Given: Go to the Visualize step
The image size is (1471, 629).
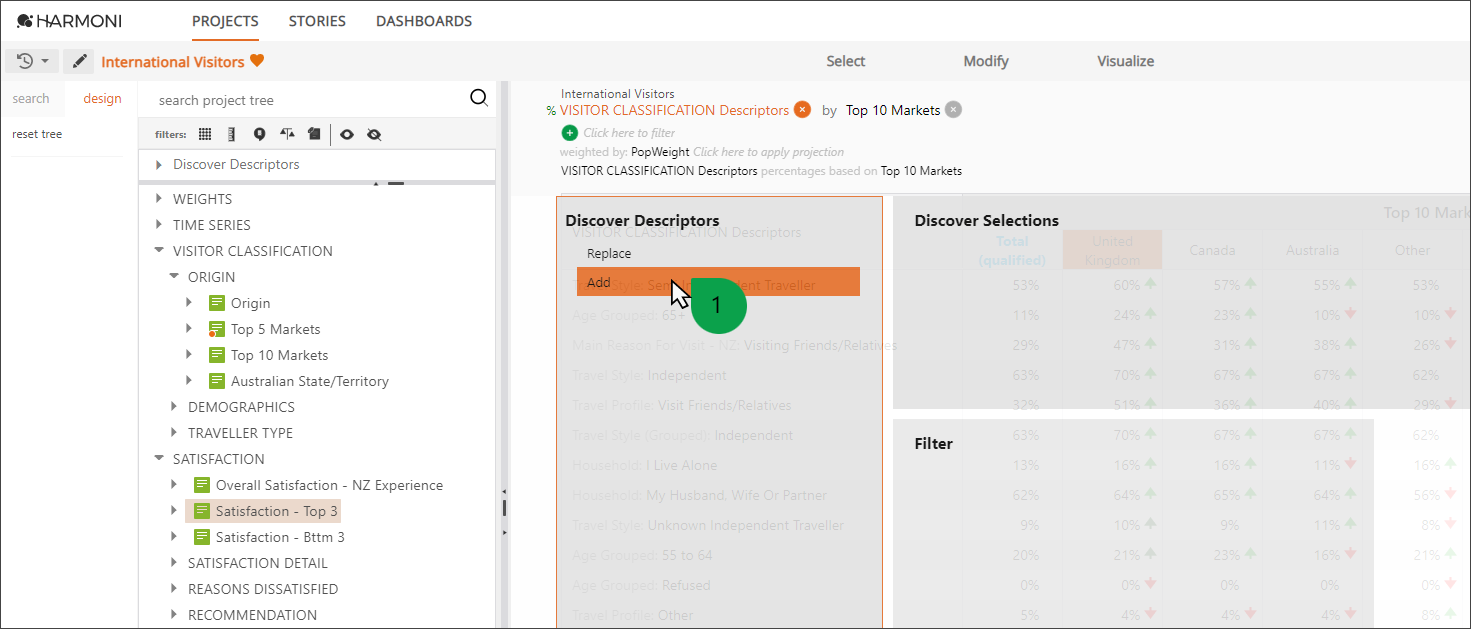Looking at the screenshot, I should click(x=1125, y=61).
